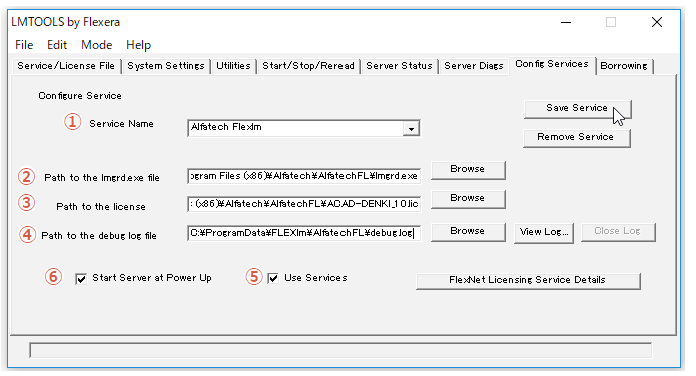Switch to Service/License File tab
Image resolution: width=696 pixels, height=376 pixels.
(66, 66)
